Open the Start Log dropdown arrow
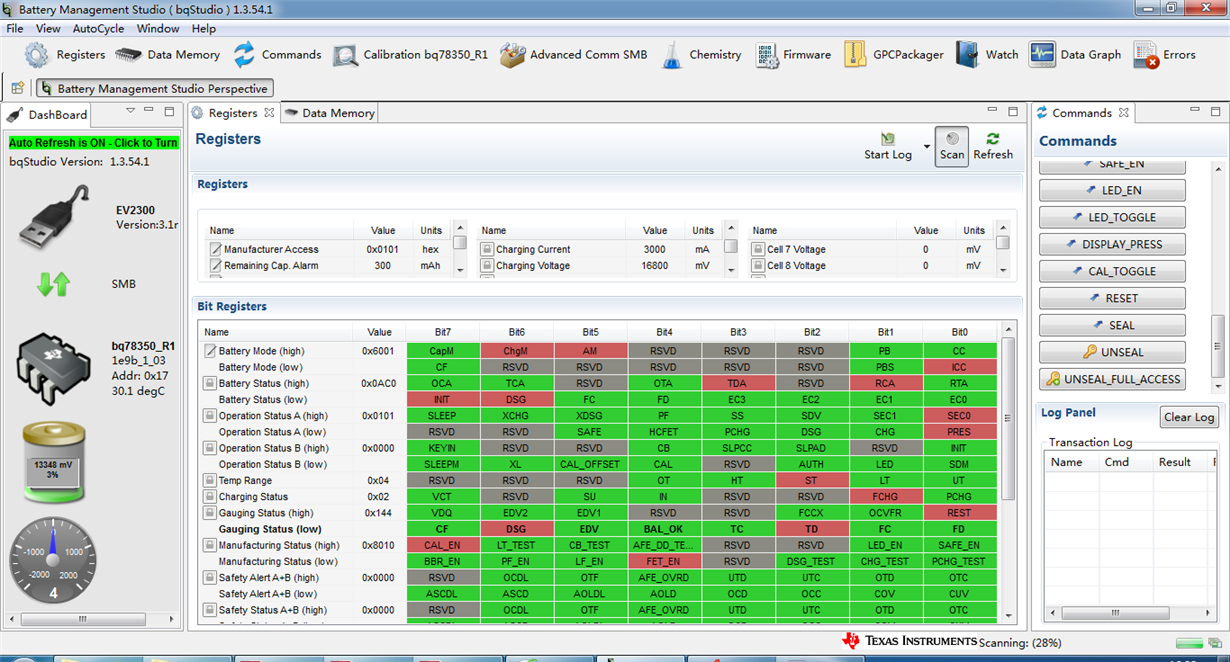This screenshot has width=1230, height=662. click(x=927, y=147)
